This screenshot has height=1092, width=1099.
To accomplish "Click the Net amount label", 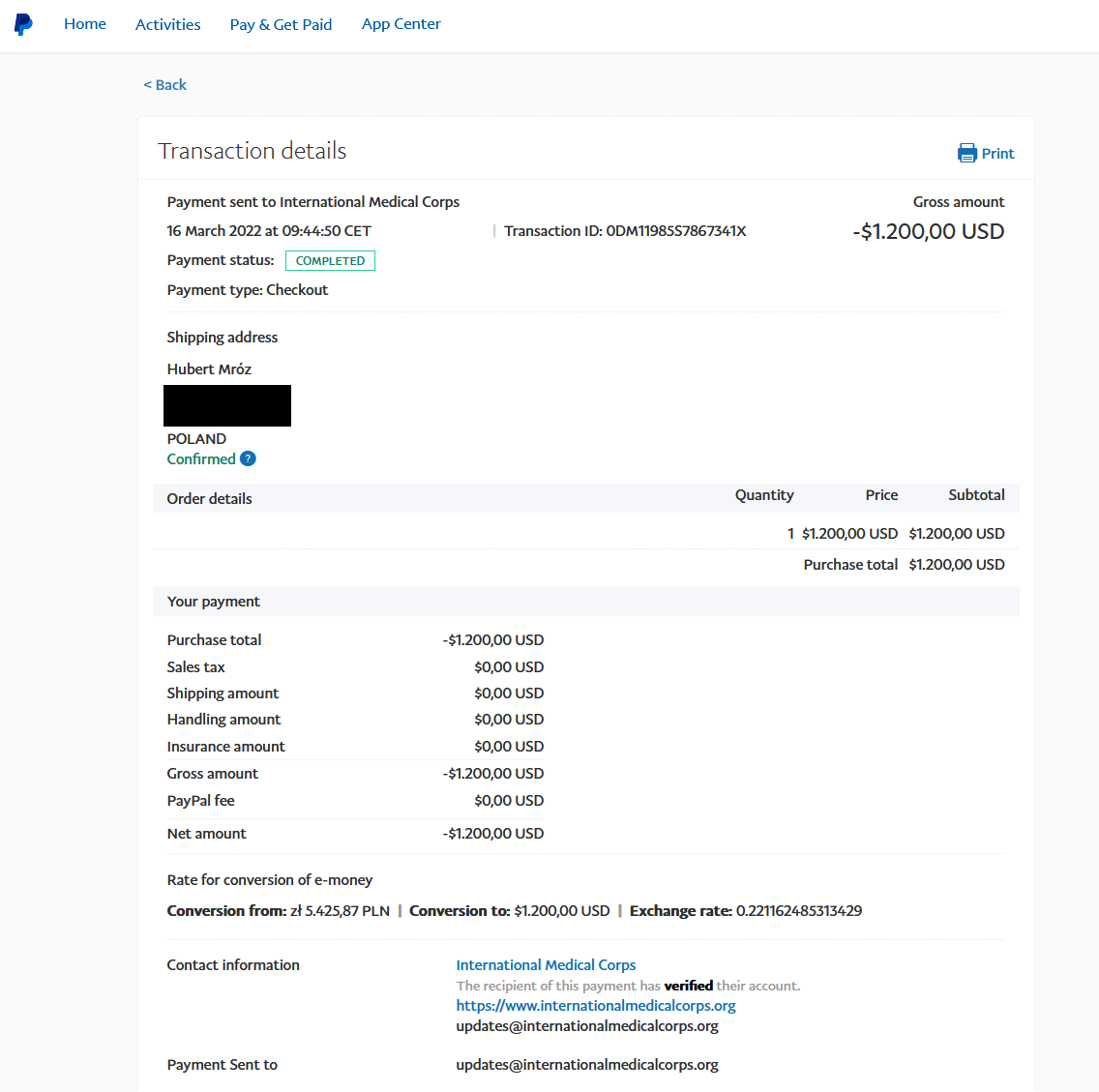I will point(206,834).
